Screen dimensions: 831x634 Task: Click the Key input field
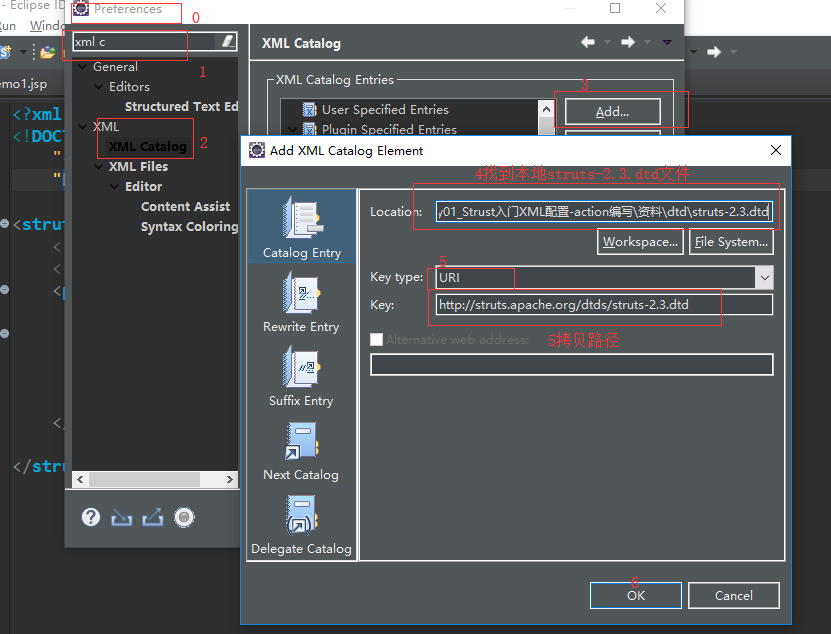point(604,305)
